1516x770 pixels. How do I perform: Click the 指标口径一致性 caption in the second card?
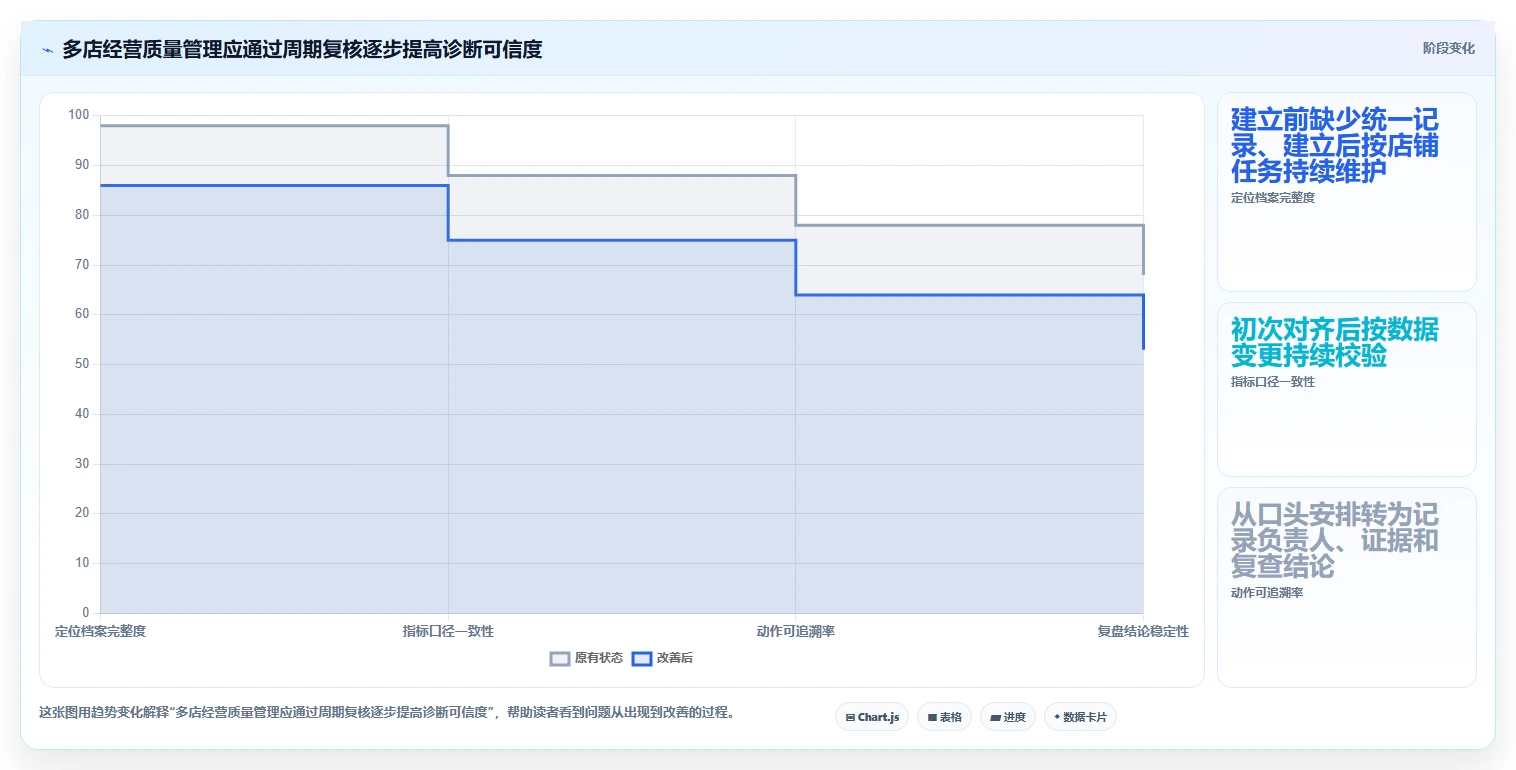pos(1273,382)
